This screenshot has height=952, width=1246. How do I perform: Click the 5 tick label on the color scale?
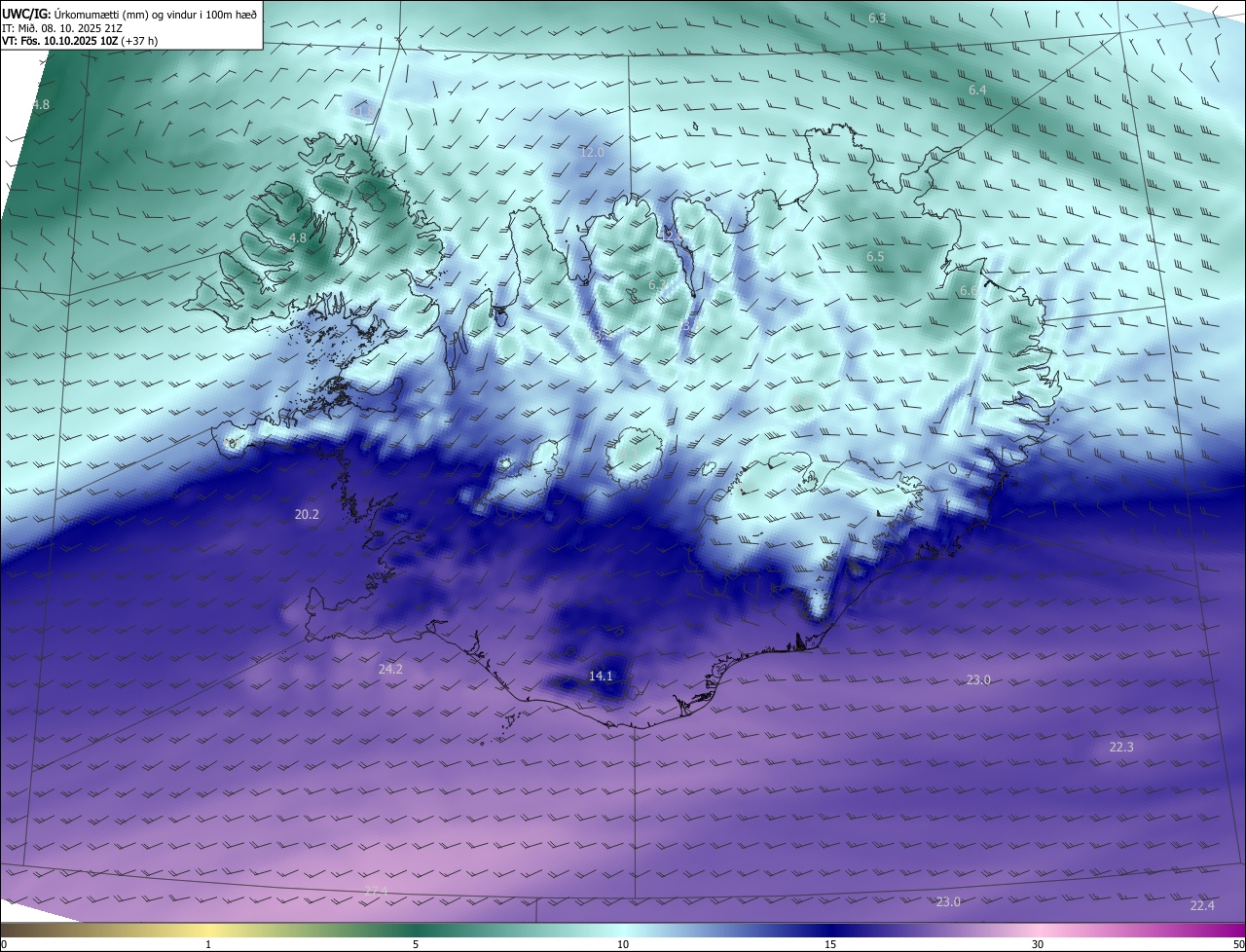416,944
